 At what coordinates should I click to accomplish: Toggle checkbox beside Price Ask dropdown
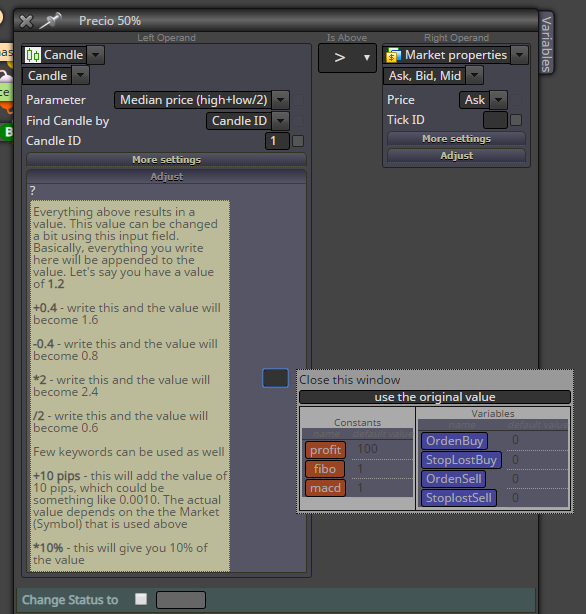[x=516, y=100]
